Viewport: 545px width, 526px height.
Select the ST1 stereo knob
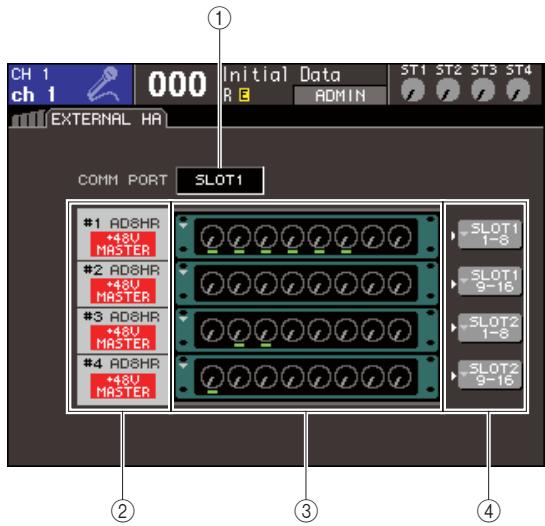[x=413, y=90]
